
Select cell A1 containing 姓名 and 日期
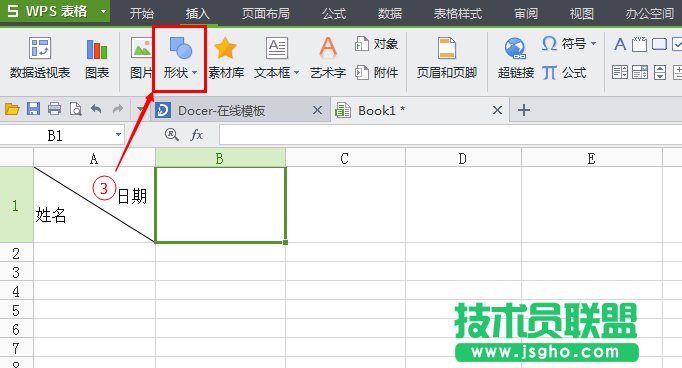94,205
